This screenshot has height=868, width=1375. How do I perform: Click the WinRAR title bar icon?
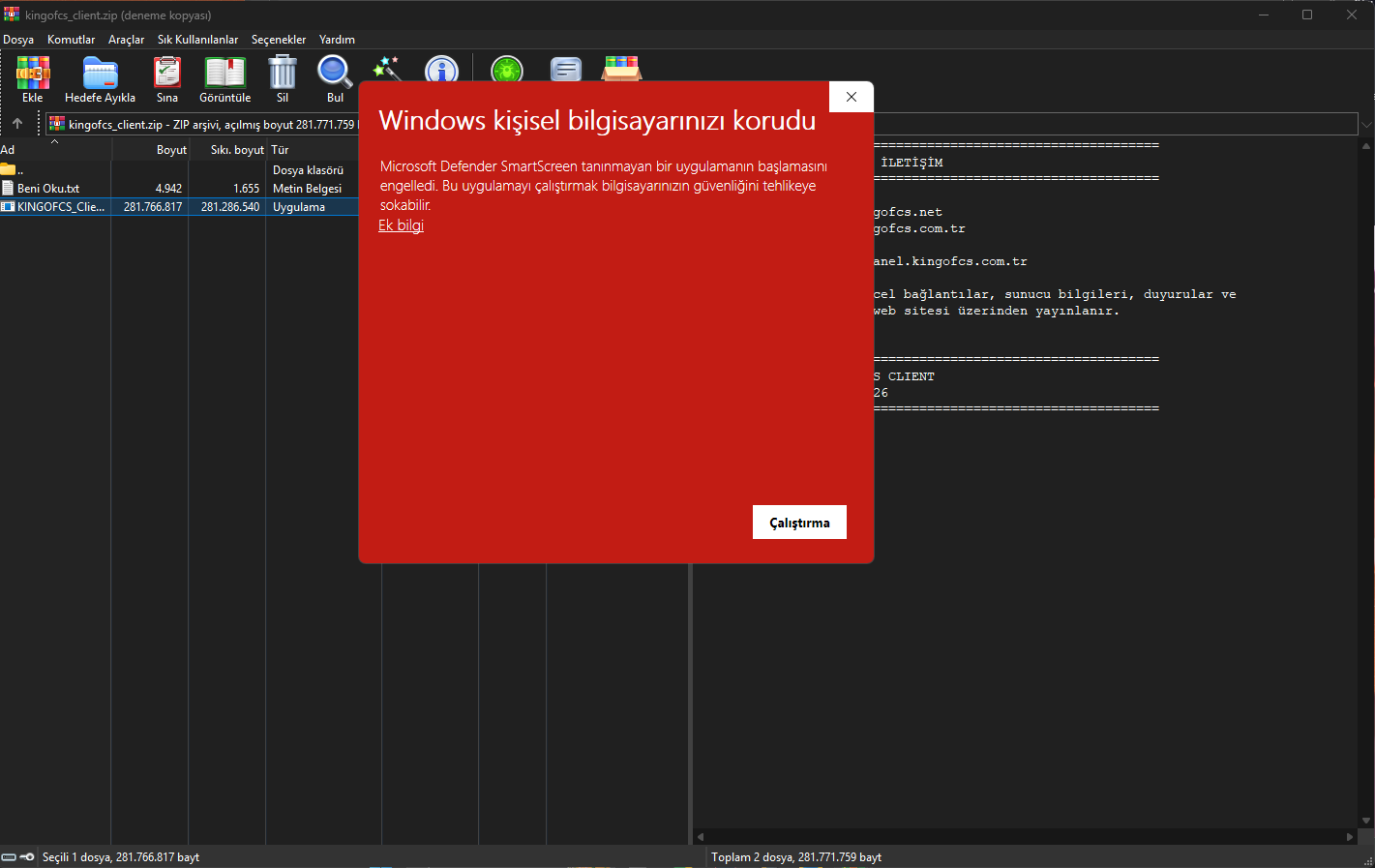(12, 15)
